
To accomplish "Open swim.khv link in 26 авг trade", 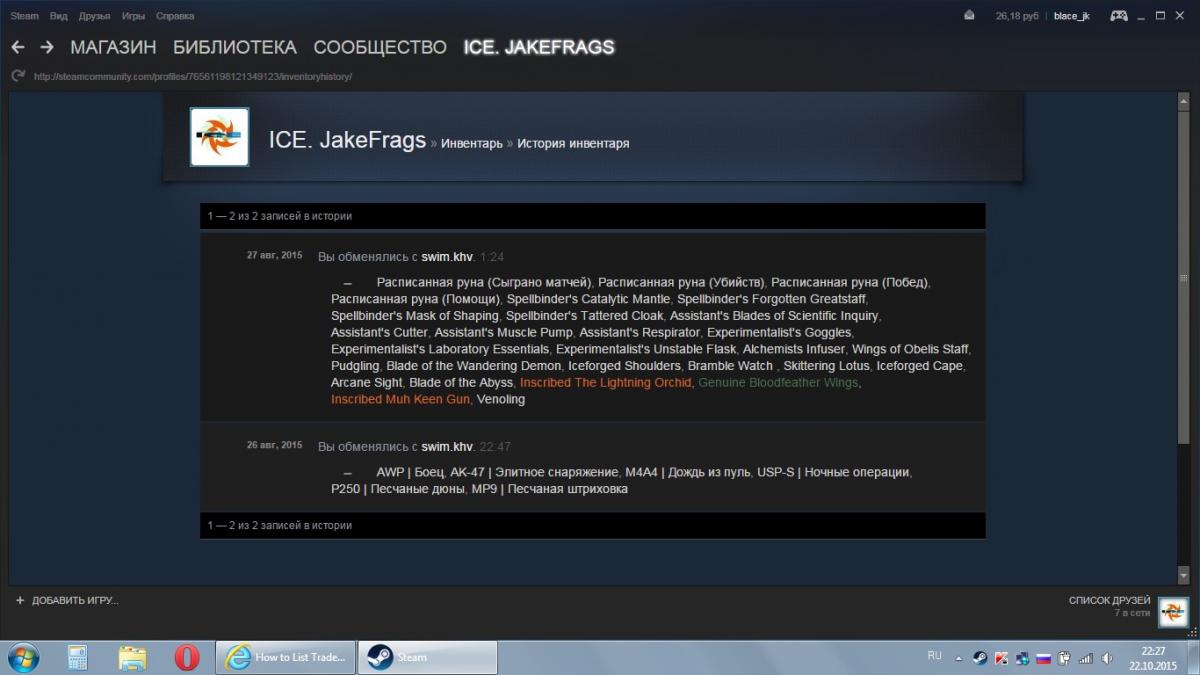I will click(x=447, y=446).
